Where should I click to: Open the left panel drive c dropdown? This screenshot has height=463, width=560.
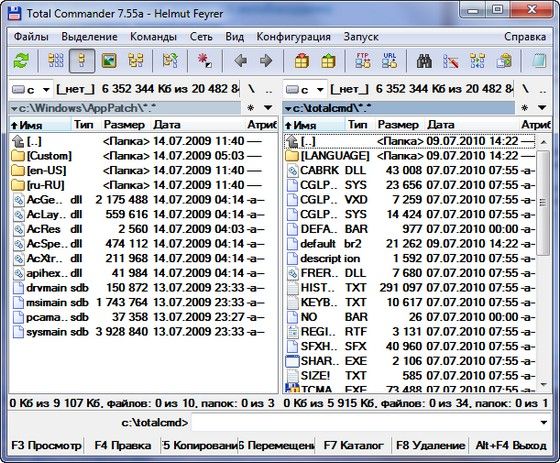pyautogui.click(x=31, y=89)
